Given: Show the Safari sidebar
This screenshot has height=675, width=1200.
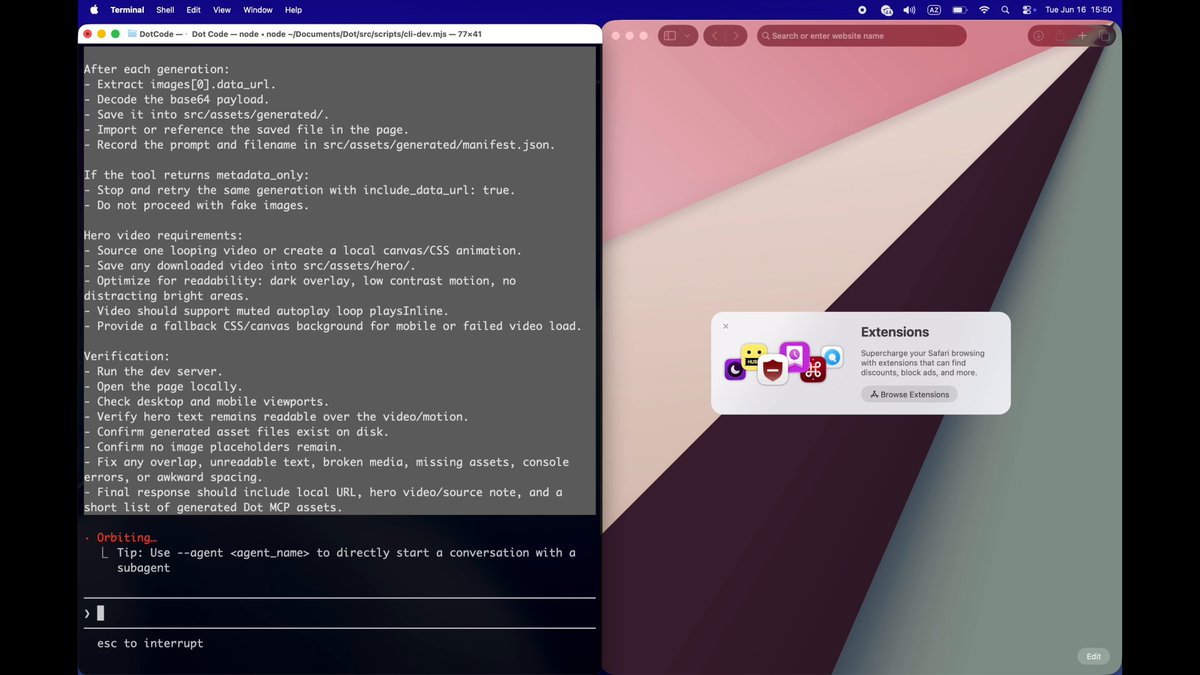Looking at the screenshot, I should 670,36.
